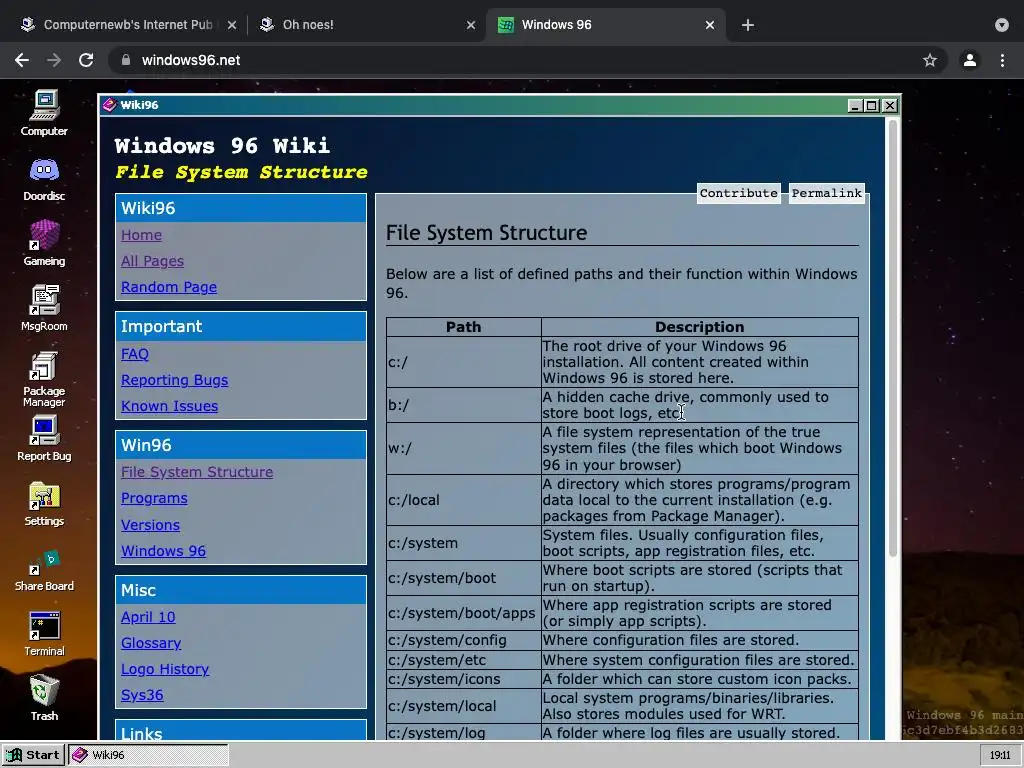
Task: Click the address bar lock icon
Action: pos(126,60)
